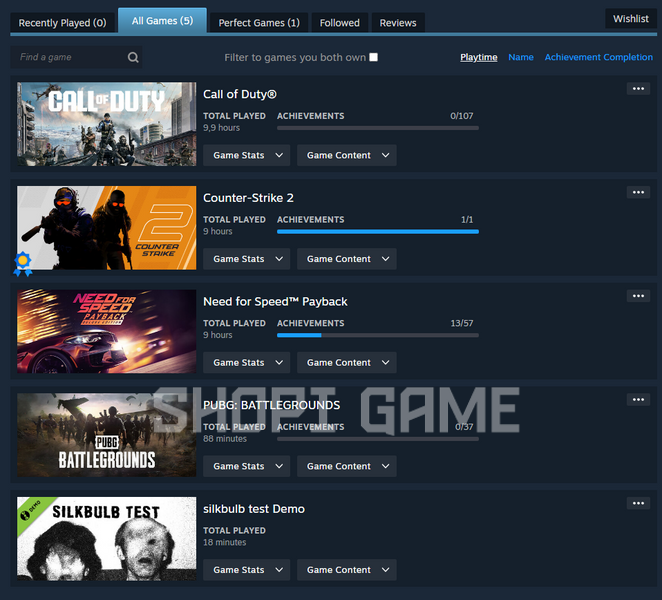Open PUBG: BATTLEGROUNDS title link
The image size is (662, 600).
(271, 405)
